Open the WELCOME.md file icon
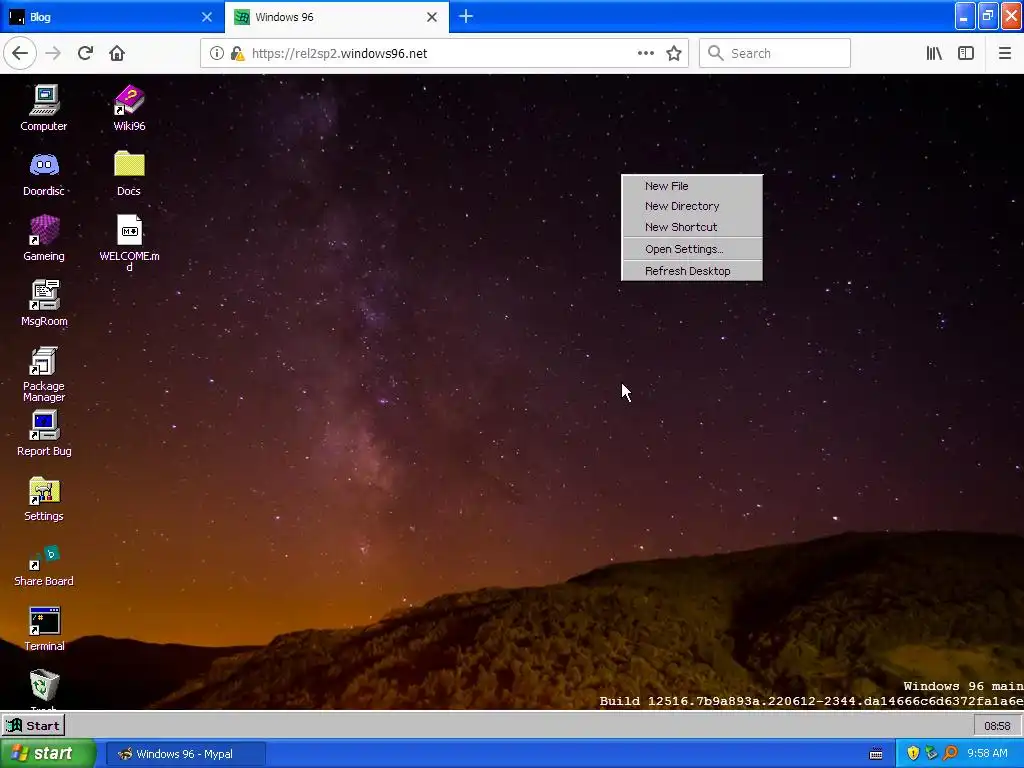1024x768 pixels. (129, 243)
